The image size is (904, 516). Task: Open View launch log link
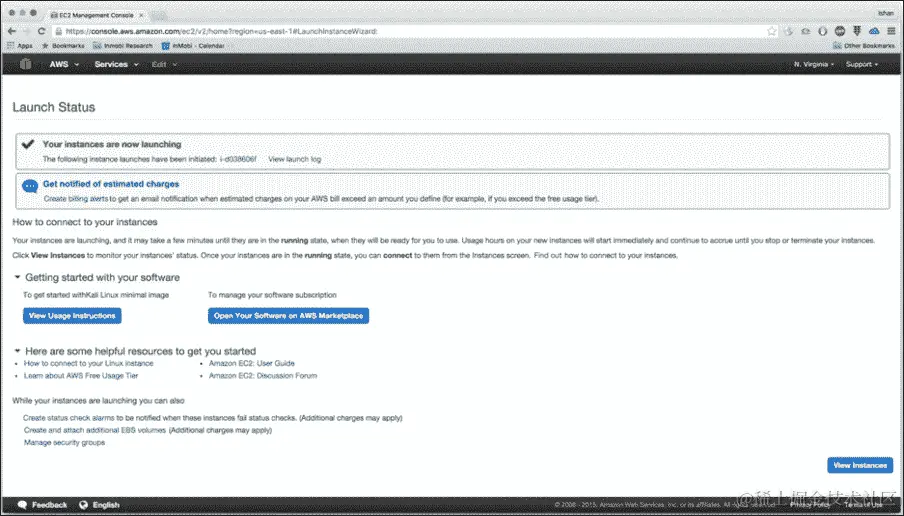pos(295,159)
